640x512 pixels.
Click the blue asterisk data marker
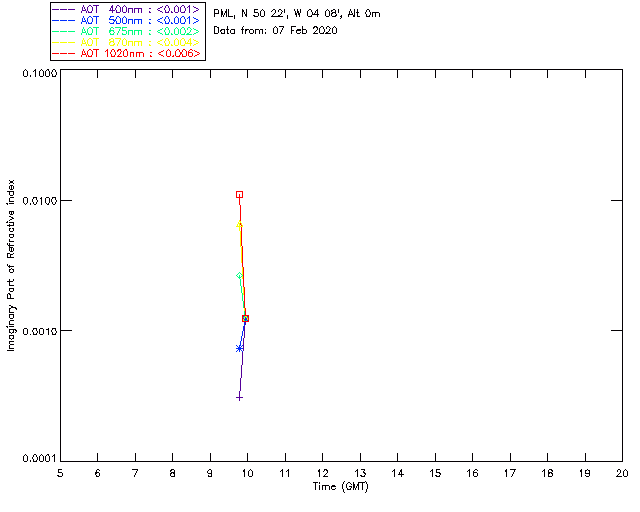(x=240, y=348)
